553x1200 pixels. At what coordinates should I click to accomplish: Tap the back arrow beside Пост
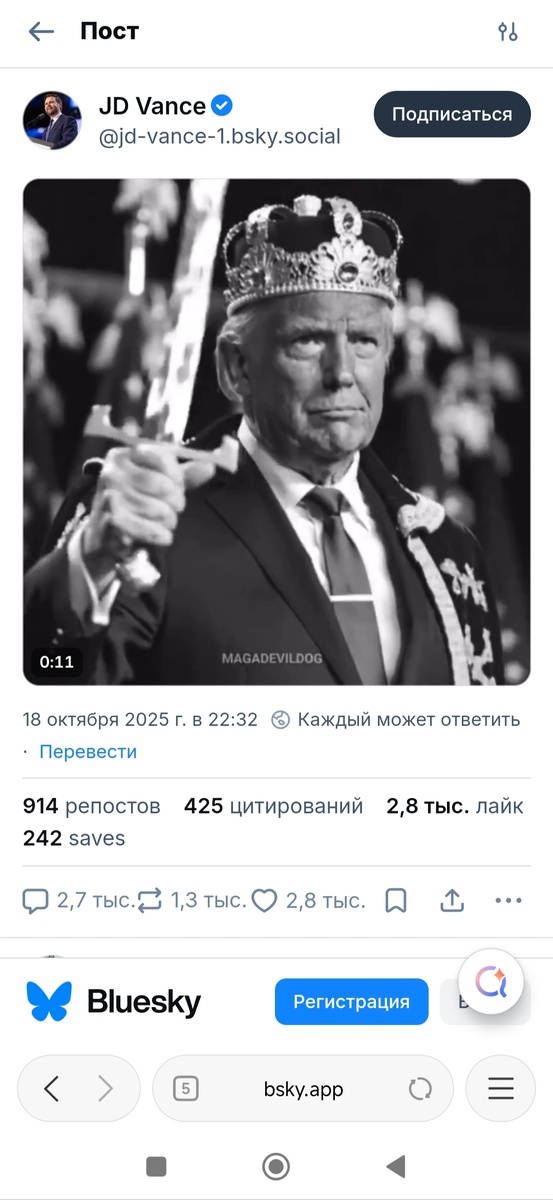pyautogui.click(x=41, y=31)
